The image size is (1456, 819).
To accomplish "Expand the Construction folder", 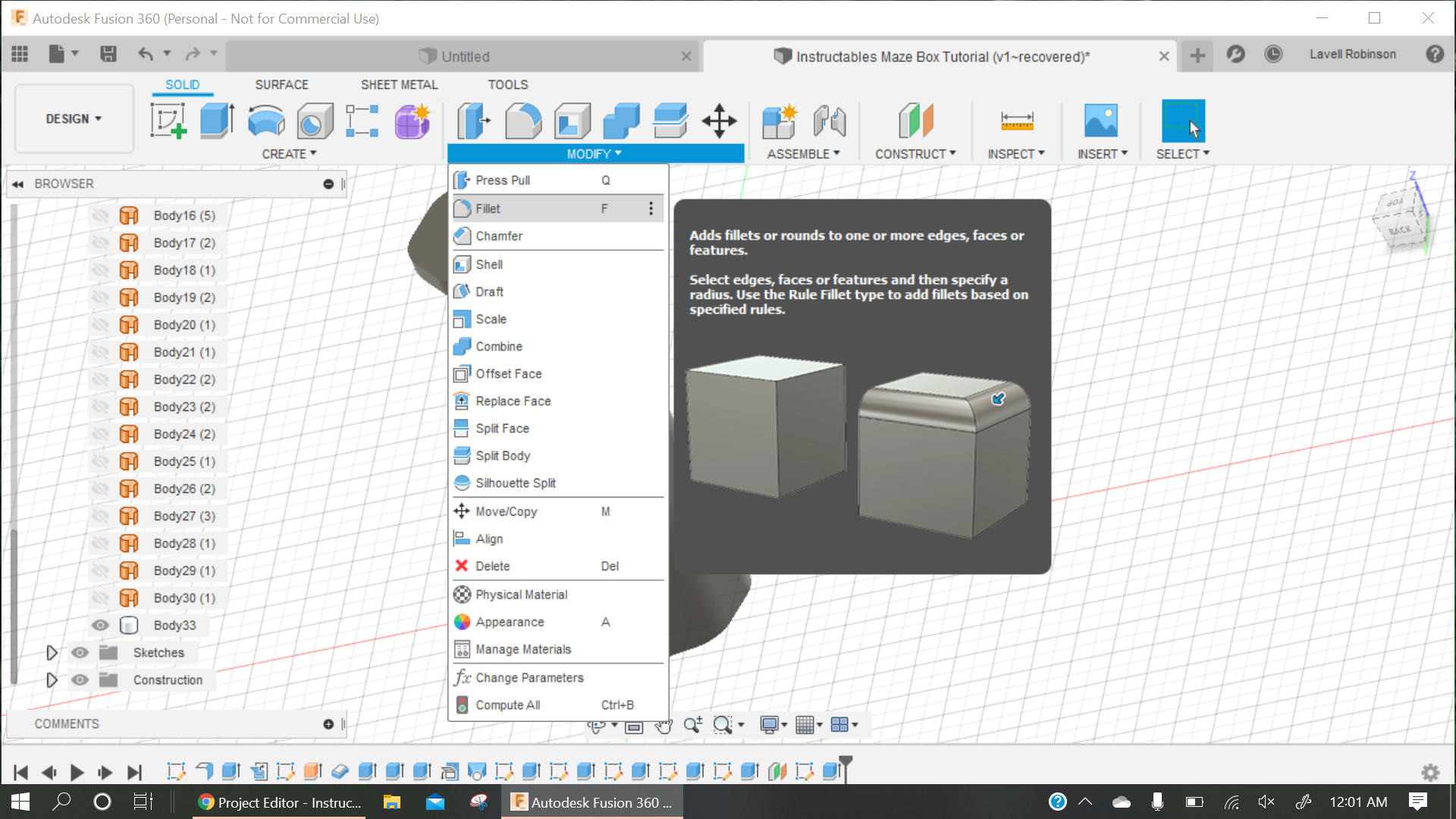I will [52, 679].
